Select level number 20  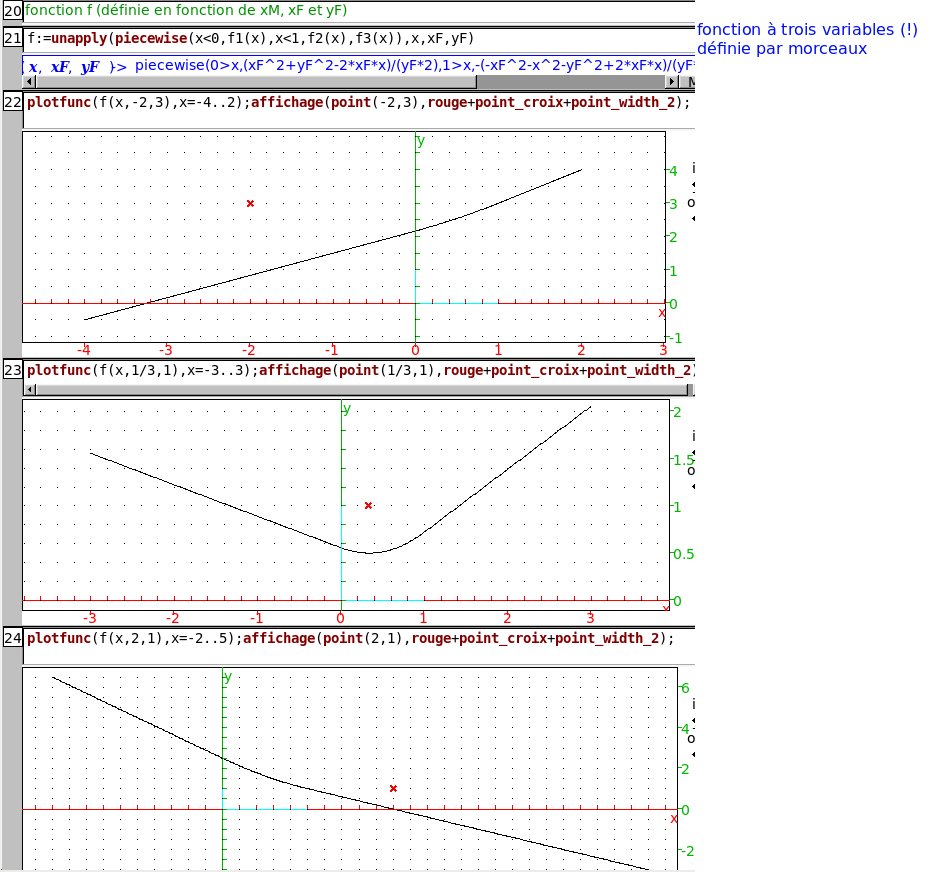tap(12, 11)
